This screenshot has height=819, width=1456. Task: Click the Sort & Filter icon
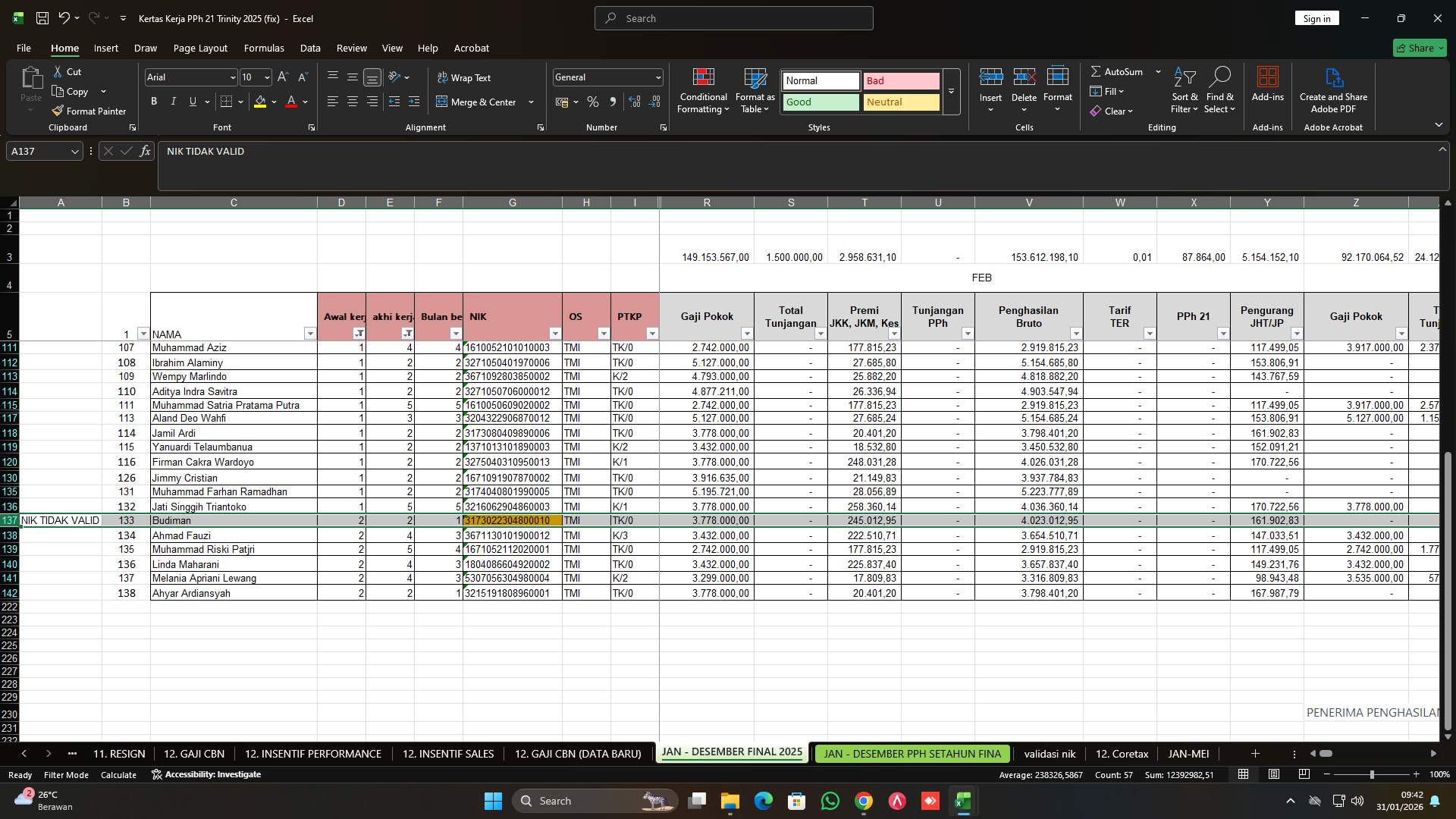pos(1184,89)
